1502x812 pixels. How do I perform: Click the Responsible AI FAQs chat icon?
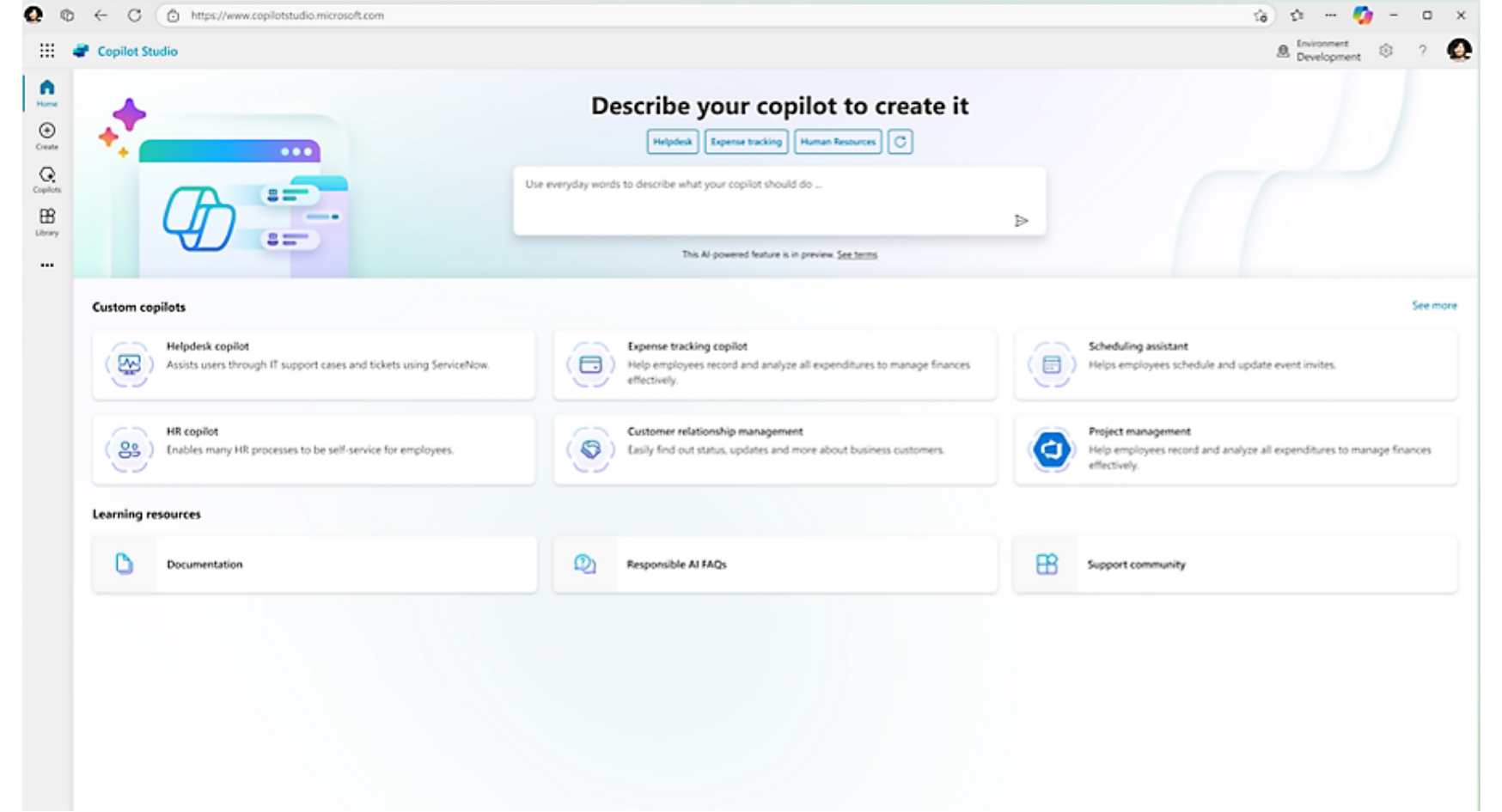click(585, 564)
